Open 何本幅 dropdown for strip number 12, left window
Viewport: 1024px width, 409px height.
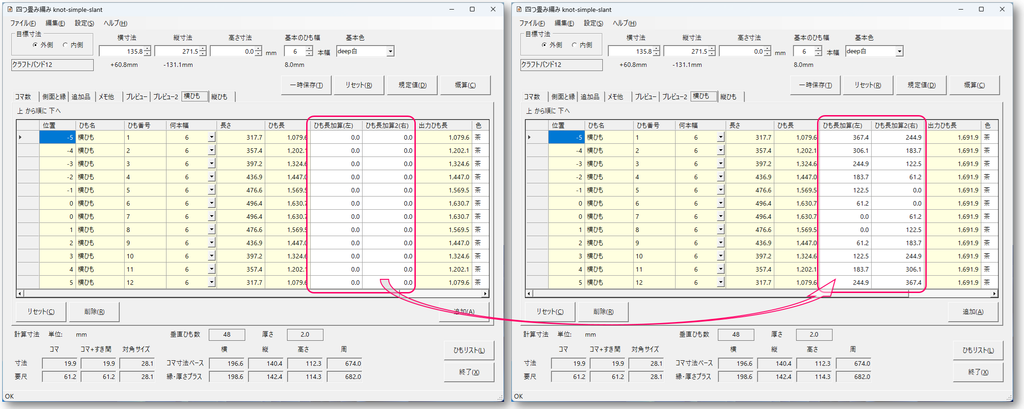tap(212, 283)
